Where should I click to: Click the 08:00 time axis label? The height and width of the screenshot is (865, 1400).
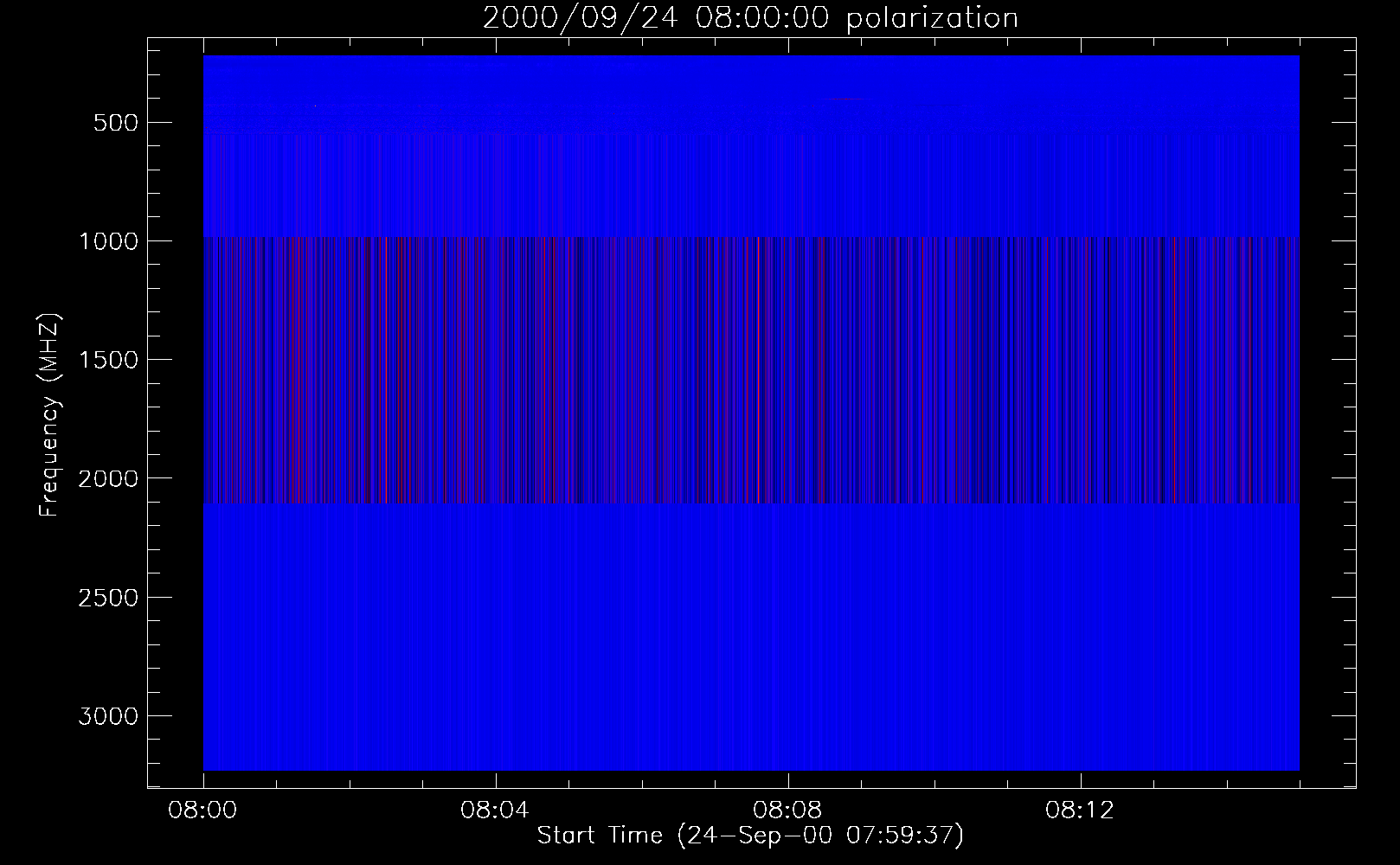click(203, 811)
